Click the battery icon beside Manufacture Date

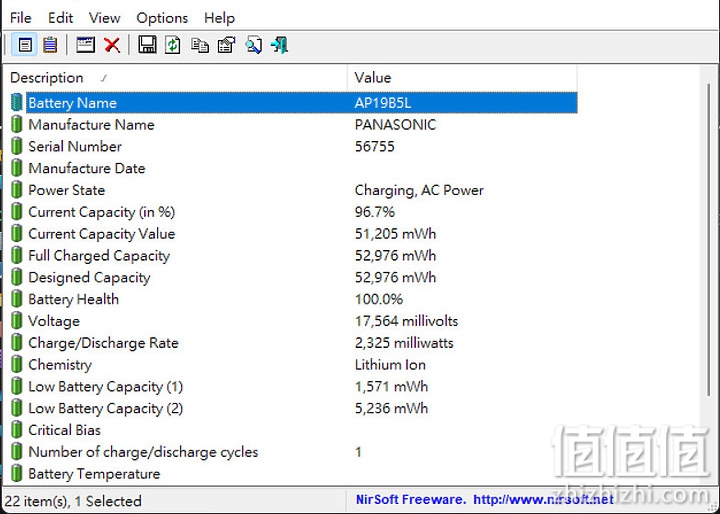[17, 168]
